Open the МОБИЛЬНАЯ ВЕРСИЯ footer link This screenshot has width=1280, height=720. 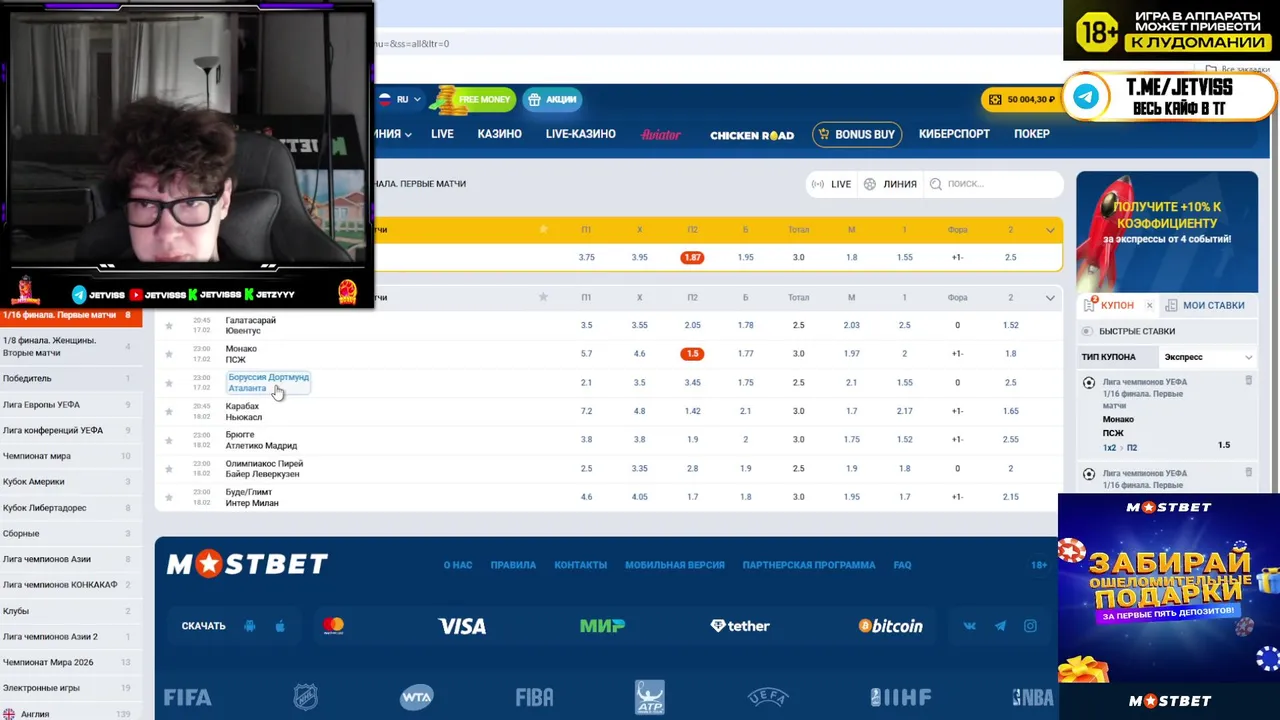click(675, 565)
